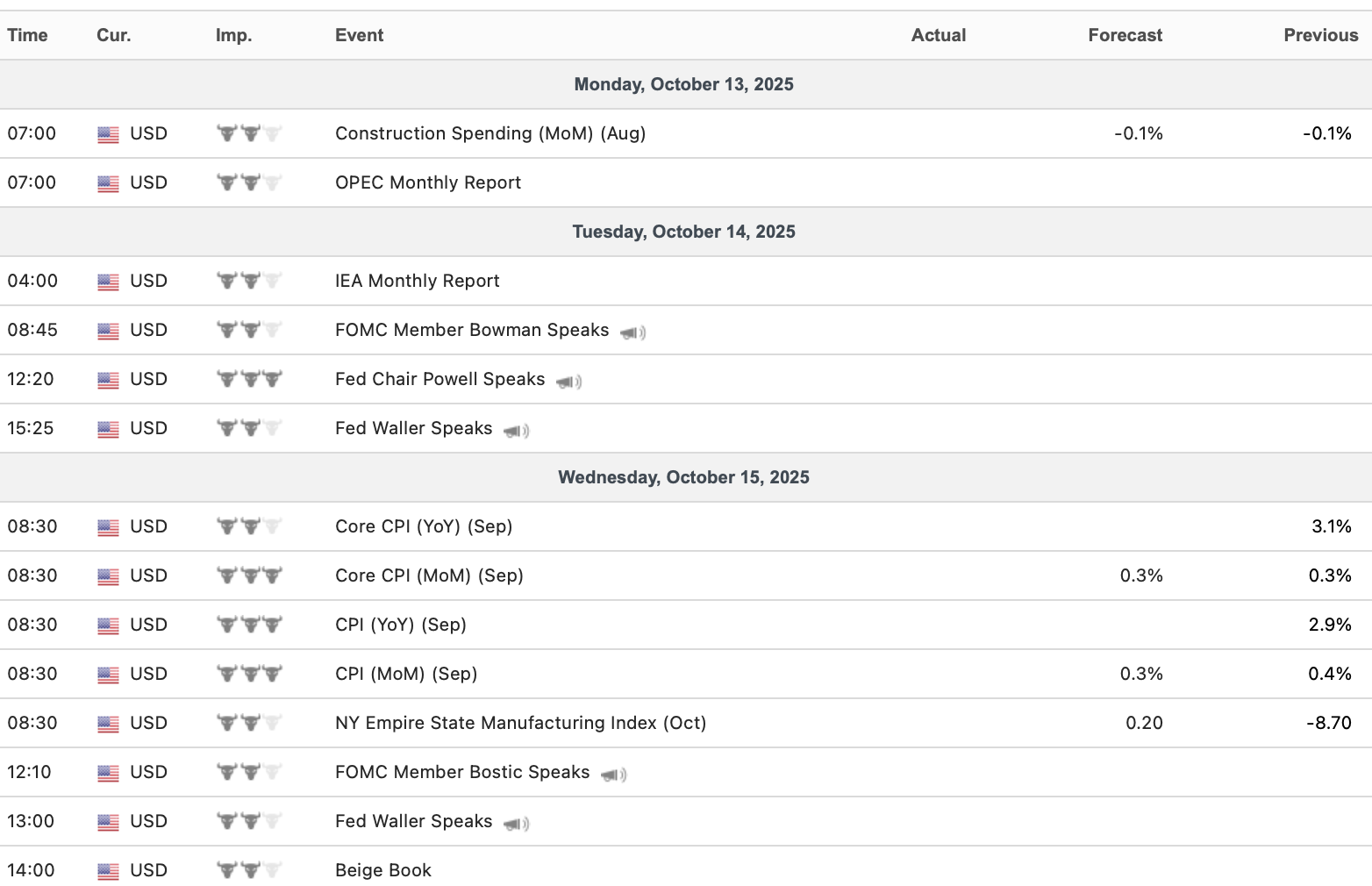Click the bull importance icons for Core CPI (MoM)

(249, 576)
